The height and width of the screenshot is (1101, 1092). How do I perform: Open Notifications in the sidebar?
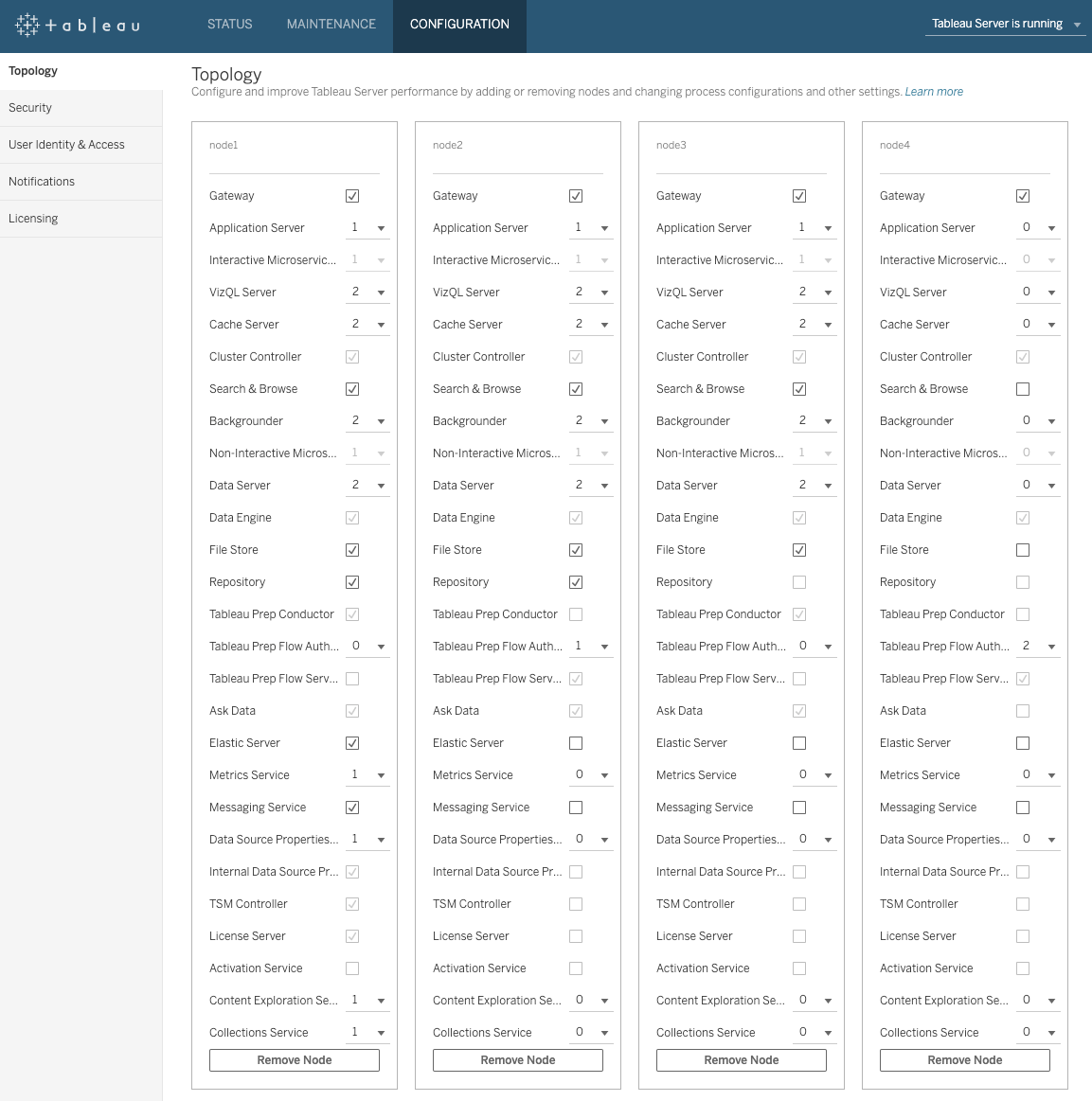coord(81,182)
